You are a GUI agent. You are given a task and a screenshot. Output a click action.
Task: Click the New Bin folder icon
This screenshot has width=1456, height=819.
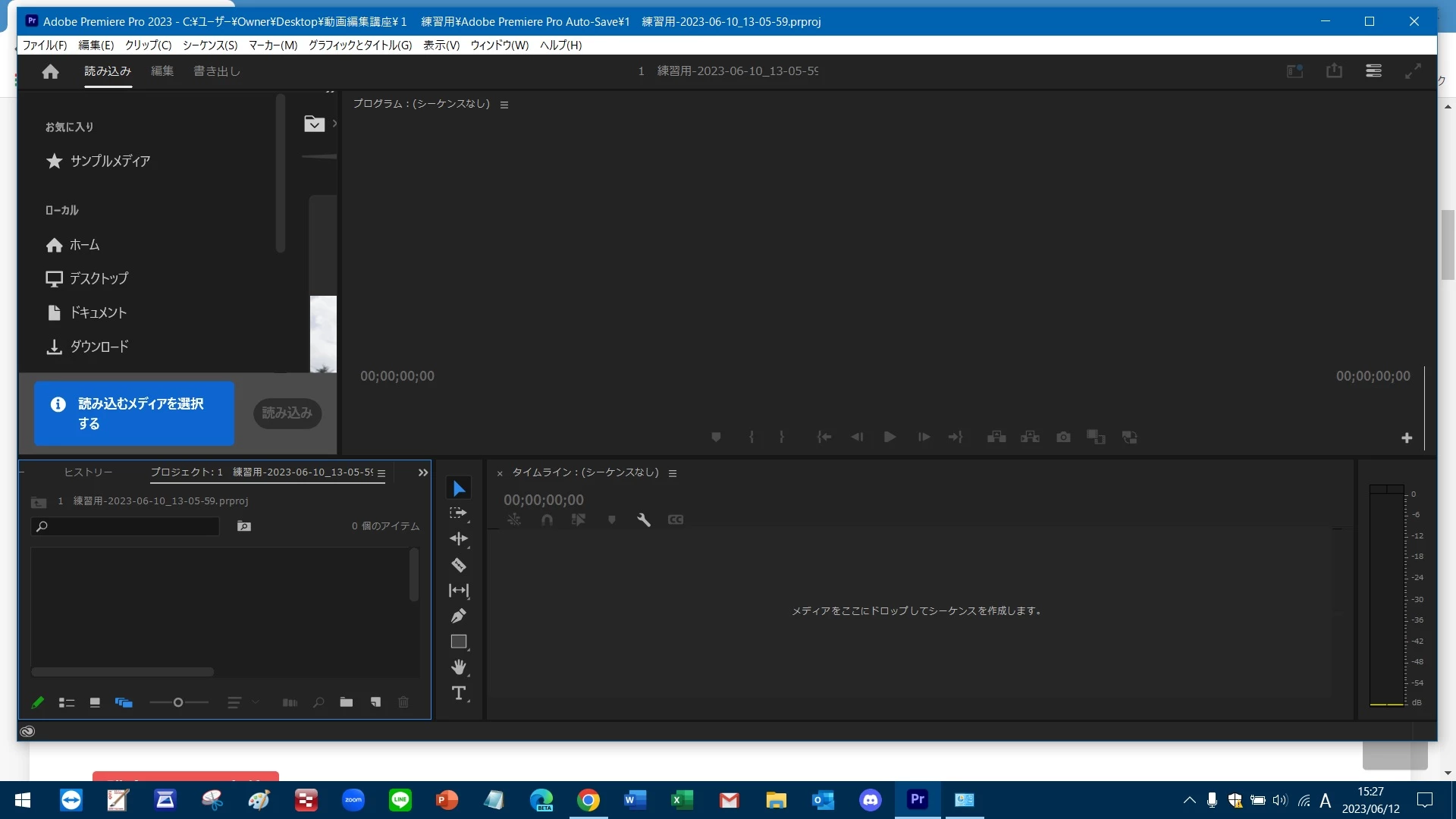coord(347,702)
